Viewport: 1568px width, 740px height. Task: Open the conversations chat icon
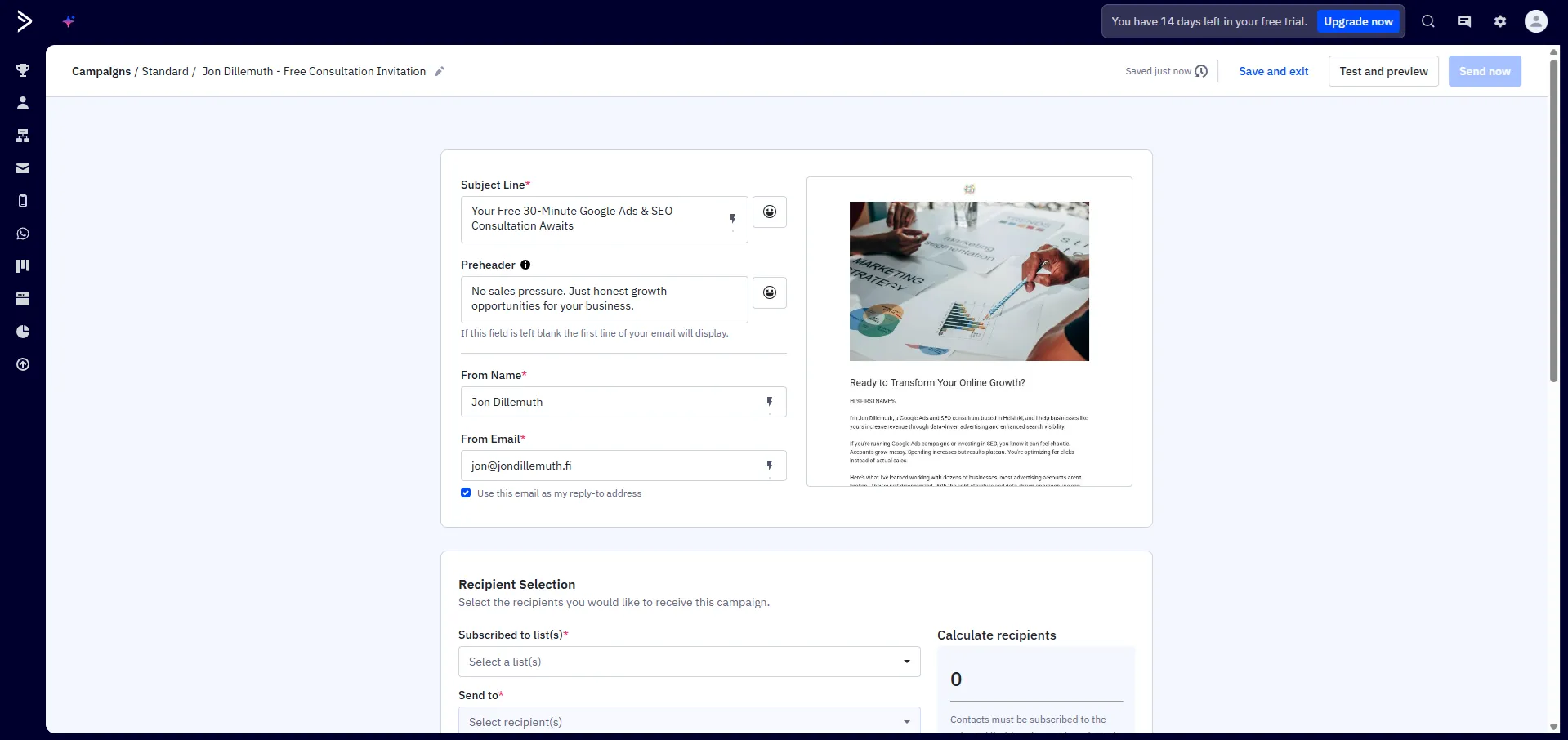[1463, 20]
